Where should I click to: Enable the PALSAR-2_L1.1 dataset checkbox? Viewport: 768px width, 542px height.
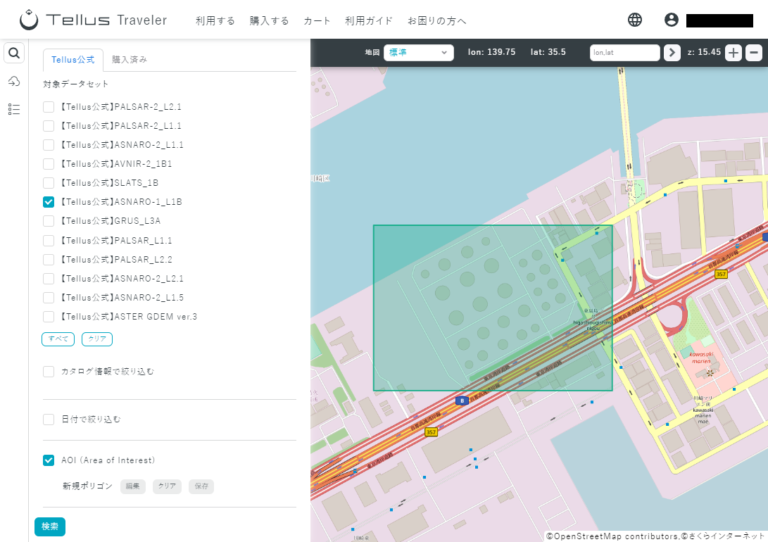coord(48,126)
